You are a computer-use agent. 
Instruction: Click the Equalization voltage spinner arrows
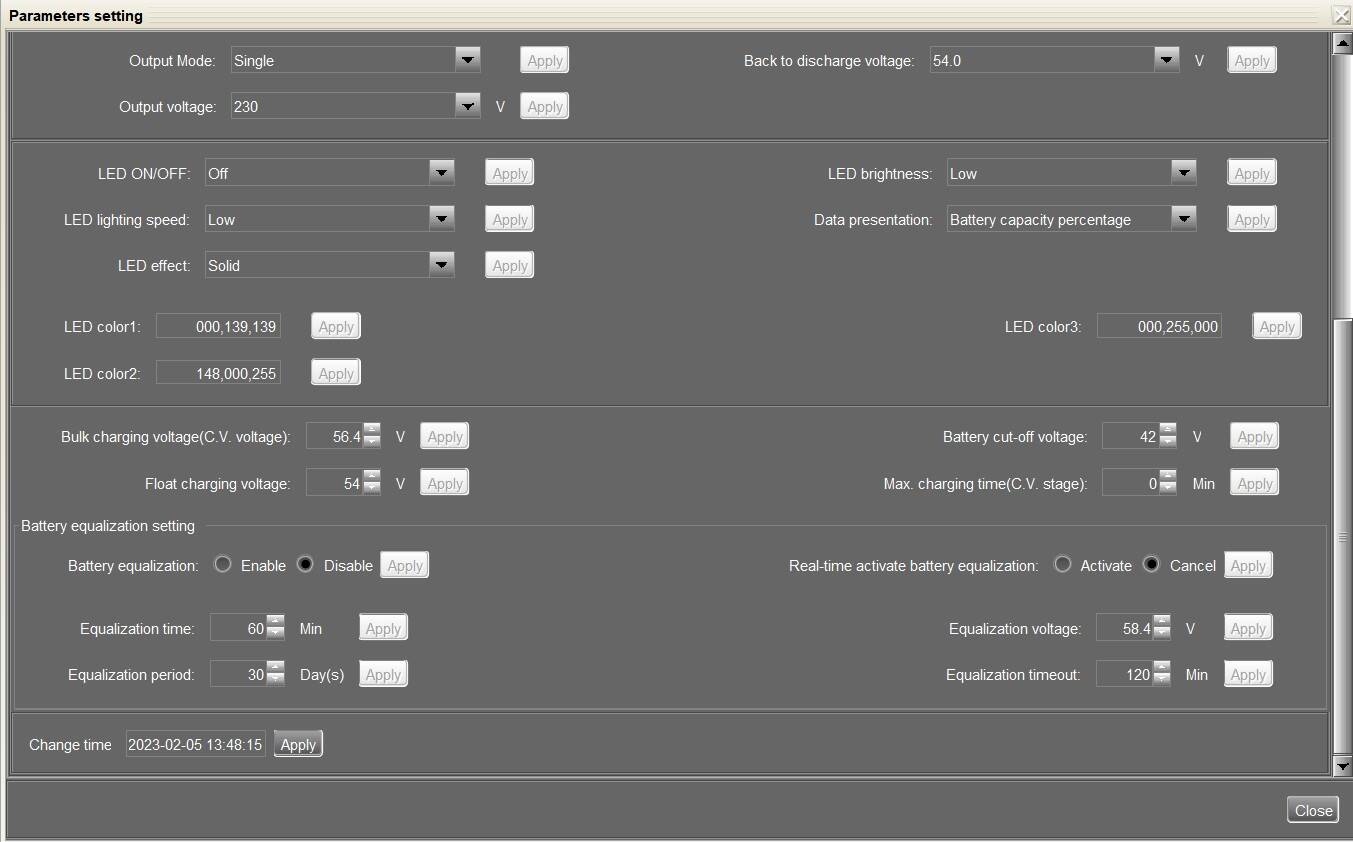coord(1162,628)
